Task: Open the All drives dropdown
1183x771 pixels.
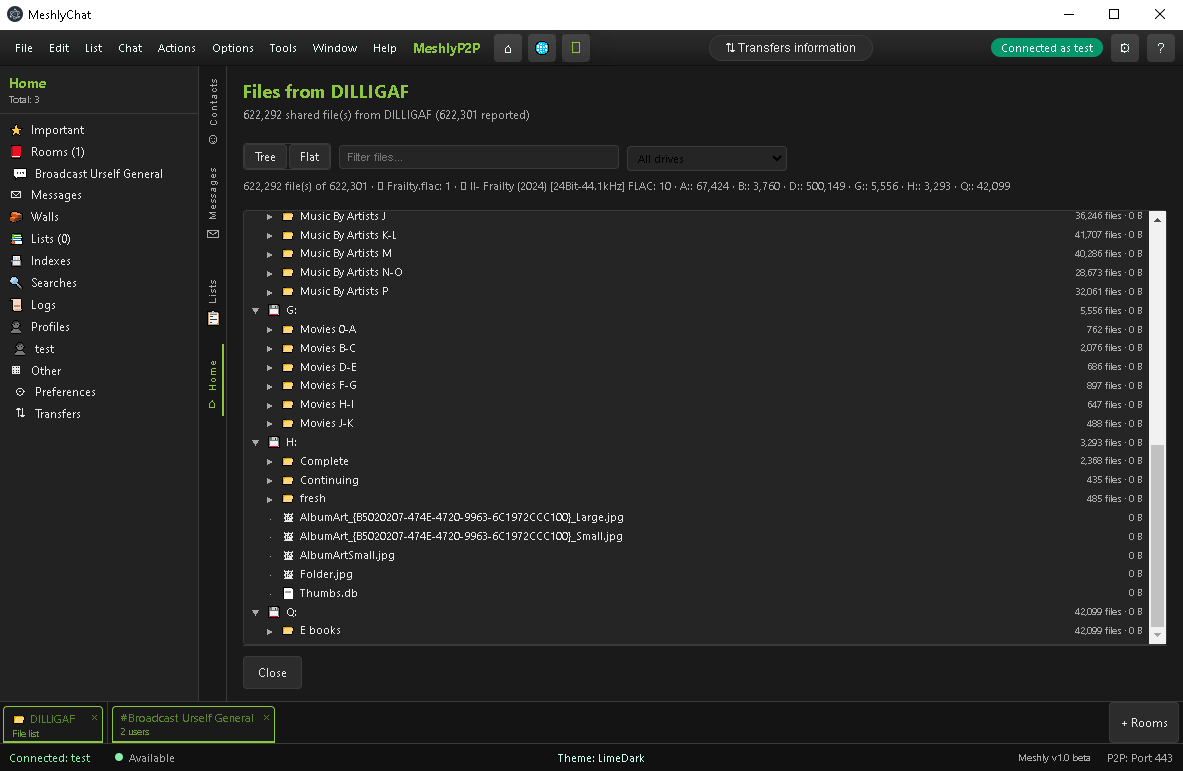Action: (x=707, y=158)
